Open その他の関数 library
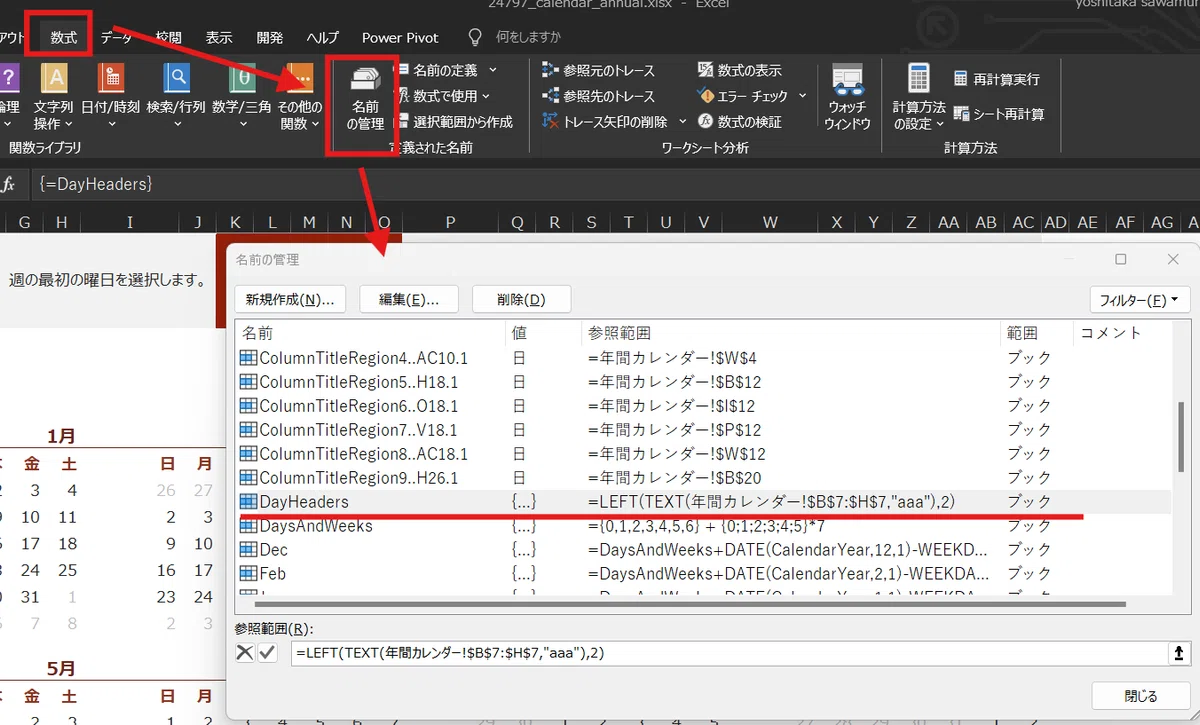Image resolution: width=1200 pixels, height=725 pixels. [300, 95]
